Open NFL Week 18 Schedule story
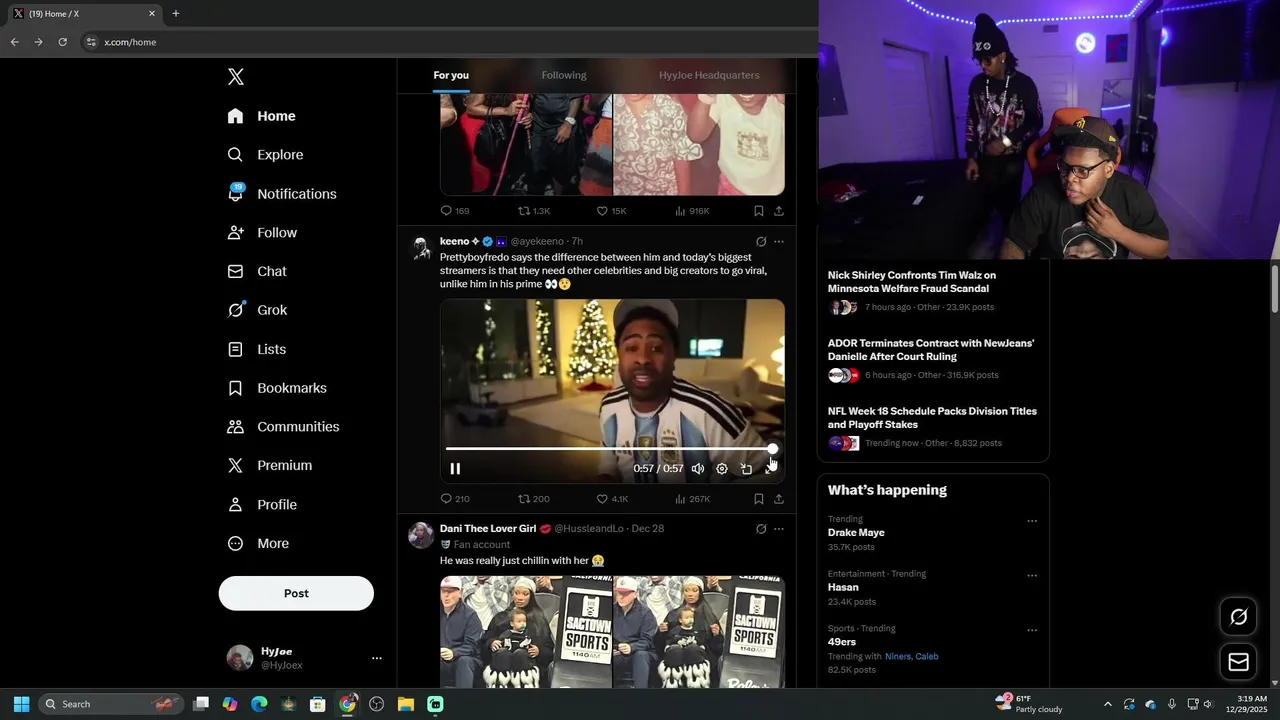This screenshot has height=720, width=1280. click(933, 427)
